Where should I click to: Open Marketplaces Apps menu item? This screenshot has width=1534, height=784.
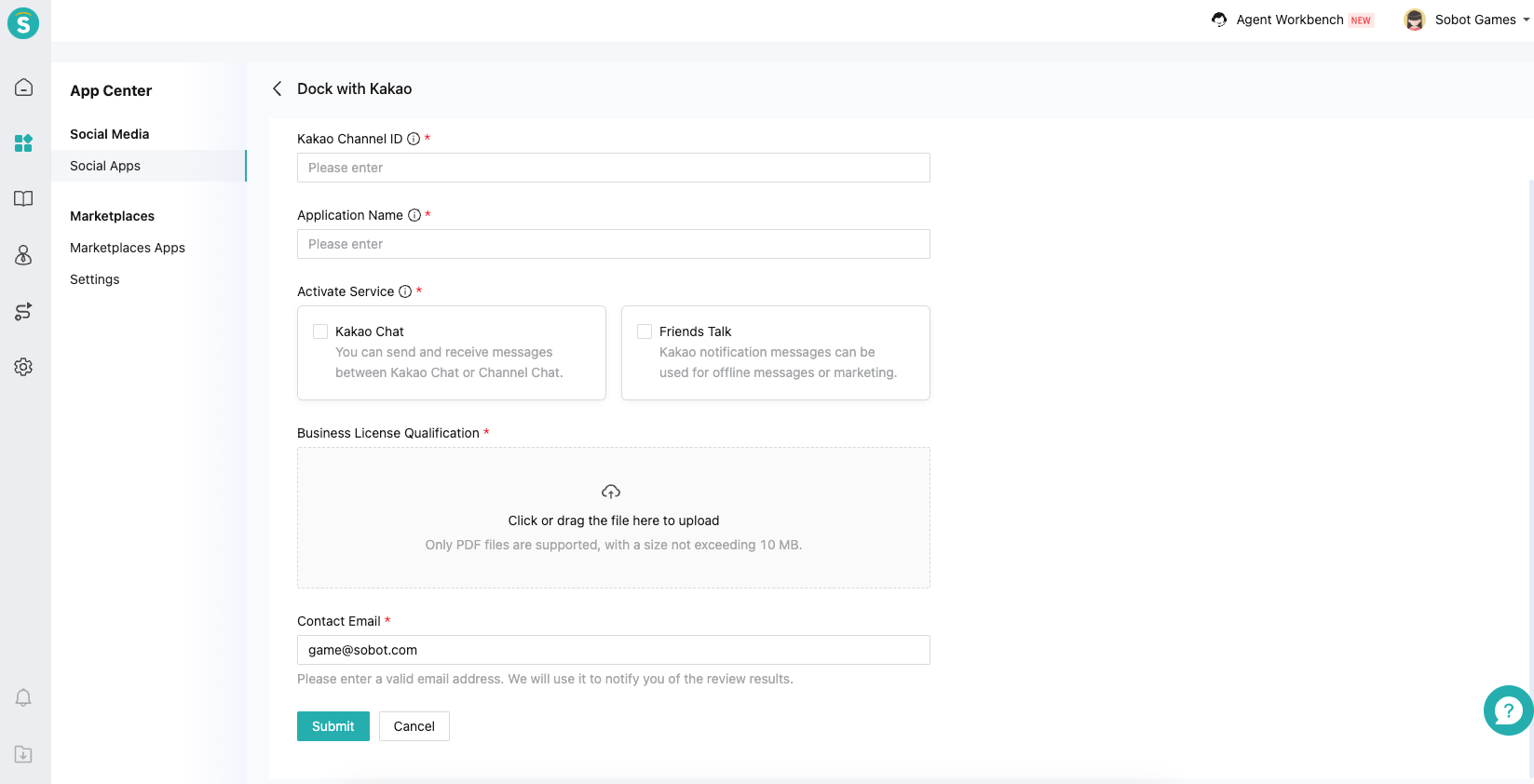(128, 248)
